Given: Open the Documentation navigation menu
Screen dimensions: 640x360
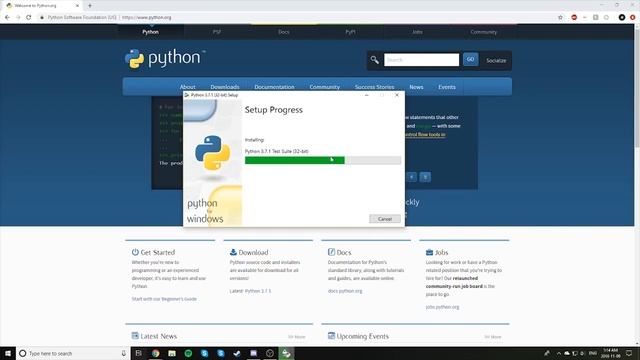Looking at the screenshot, I should (x=274, y=87).
